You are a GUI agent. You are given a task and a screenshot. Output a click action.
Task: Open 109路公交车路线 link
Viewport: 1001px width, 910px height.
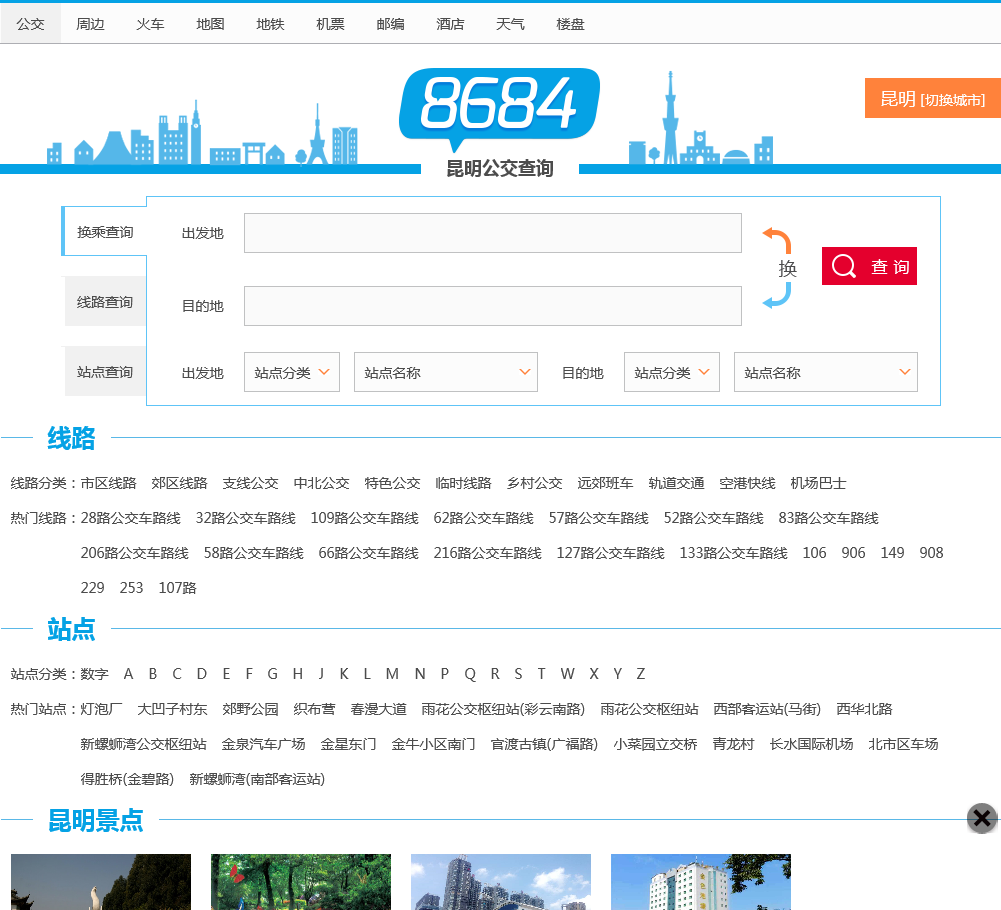(x=365, y=518)
